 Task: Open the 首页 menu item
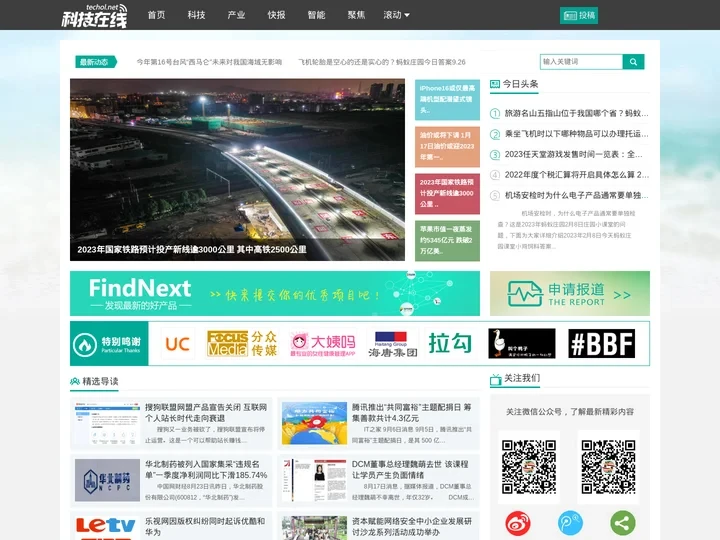click(x=157, y=15)
